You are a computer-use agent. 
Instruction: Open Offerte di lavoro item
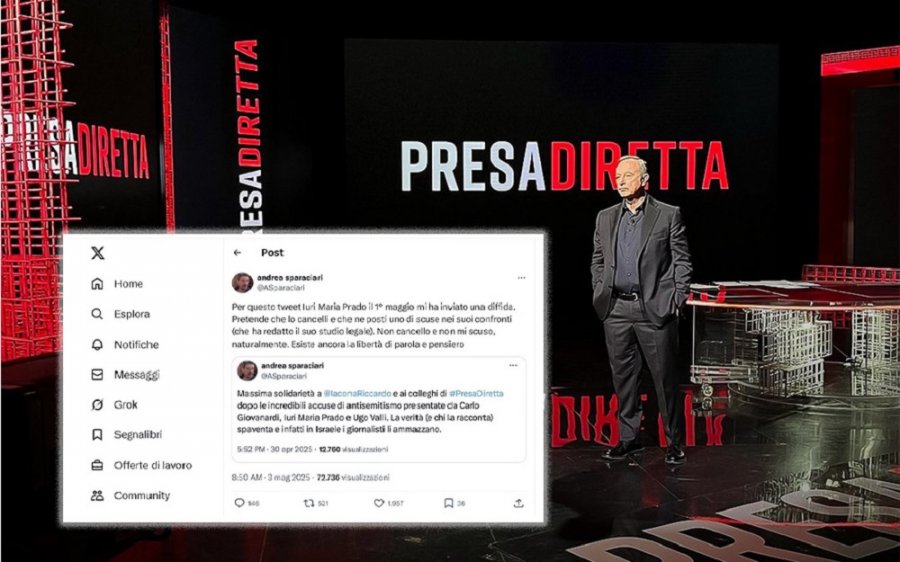pyautogui.click(x=141, y=465)
